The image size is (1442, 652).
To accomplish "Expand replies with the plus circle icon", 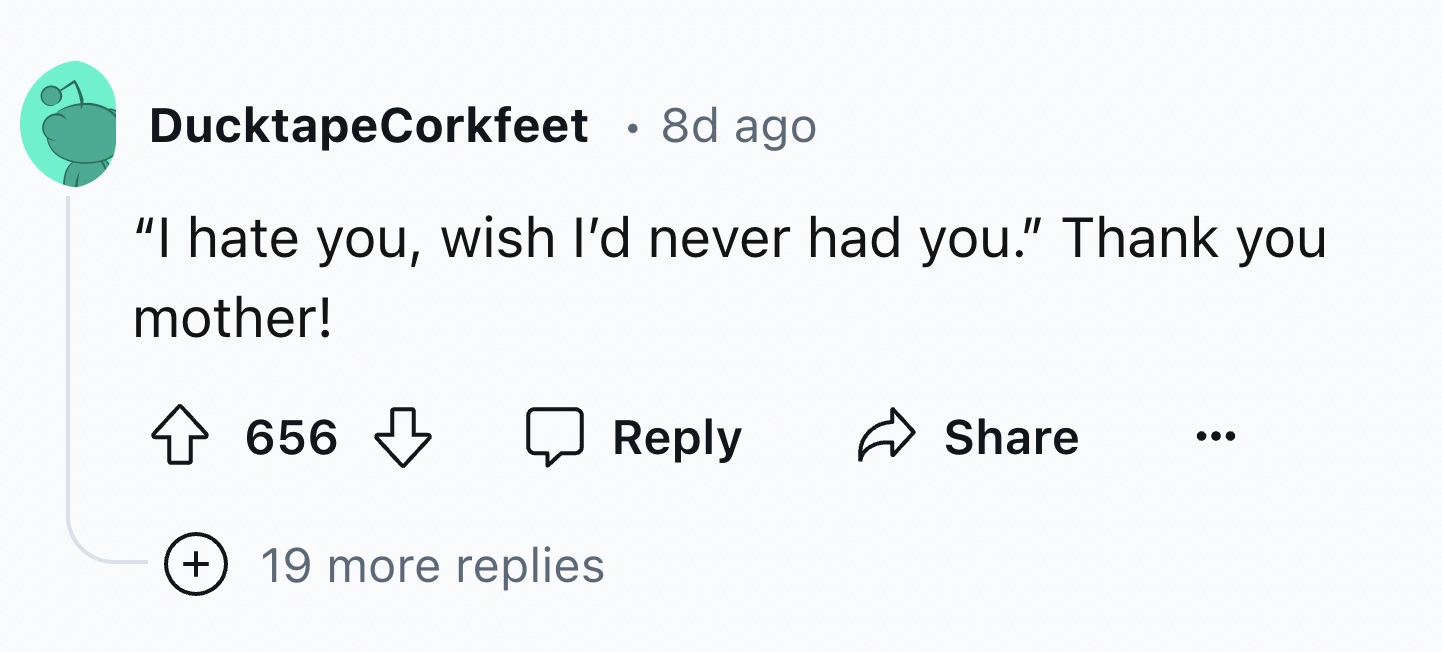I will [196, 565].
